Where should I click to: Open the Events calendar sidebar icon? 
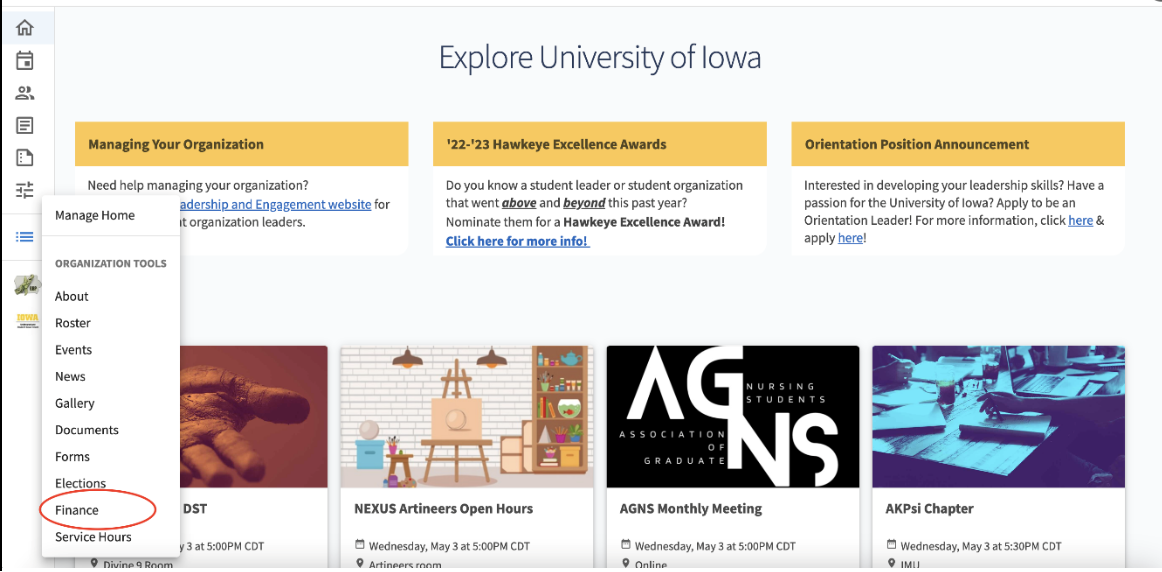[x=25, y=61]
